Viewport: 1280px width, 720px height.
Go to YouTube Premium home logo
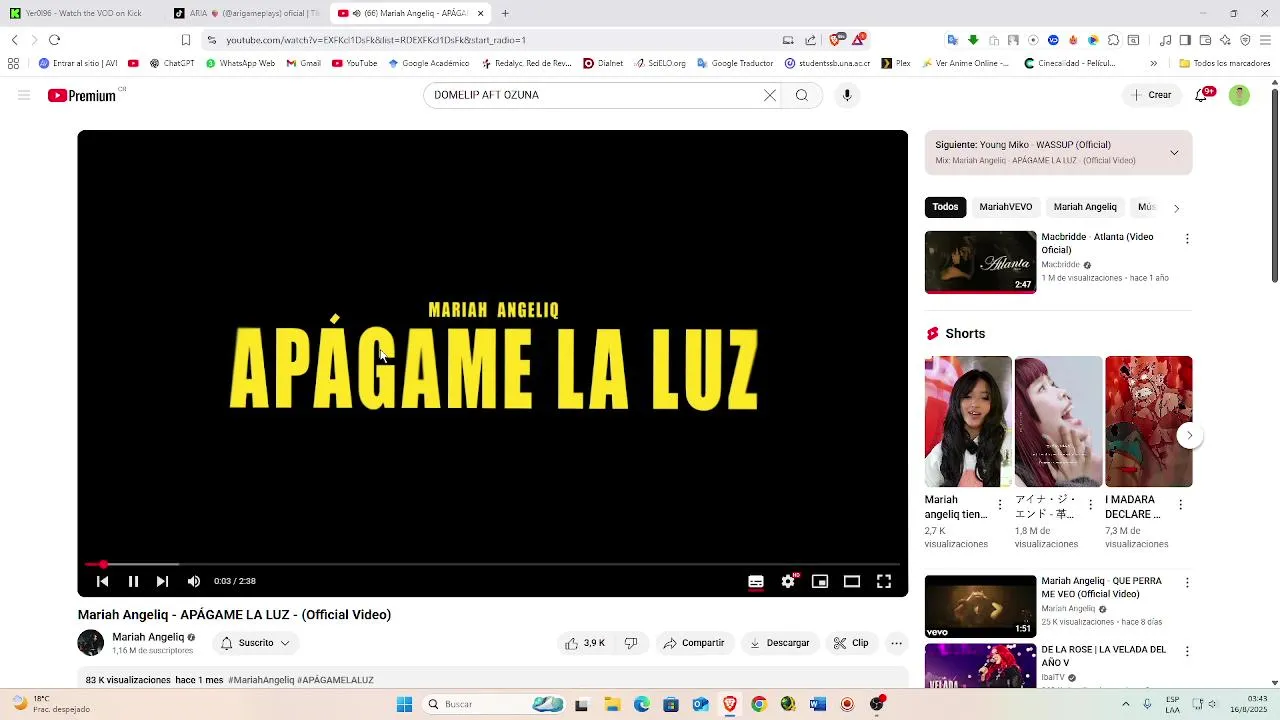(82, 95)
